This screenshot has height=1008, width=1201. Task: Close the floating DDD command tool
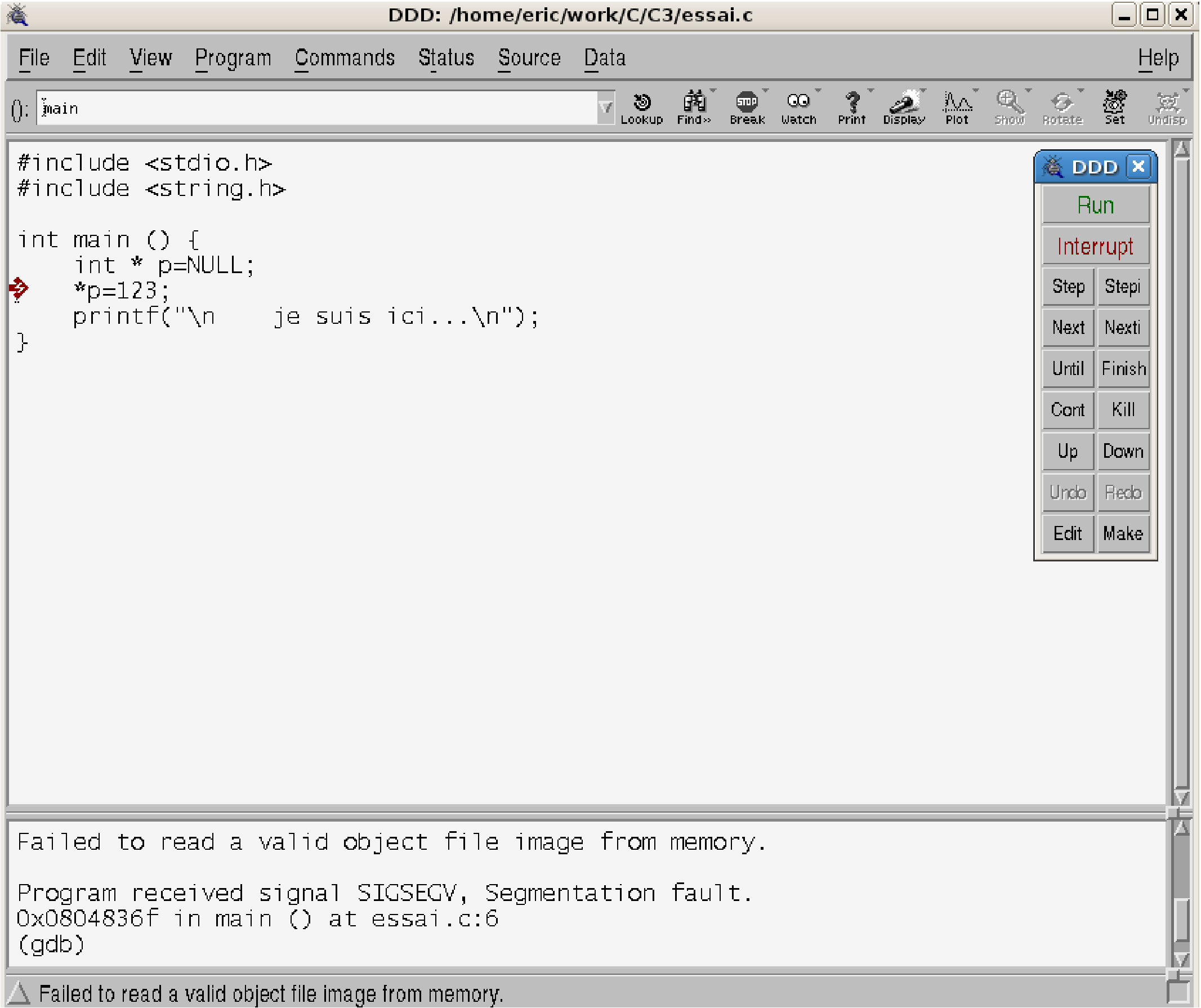point(1138,167)
